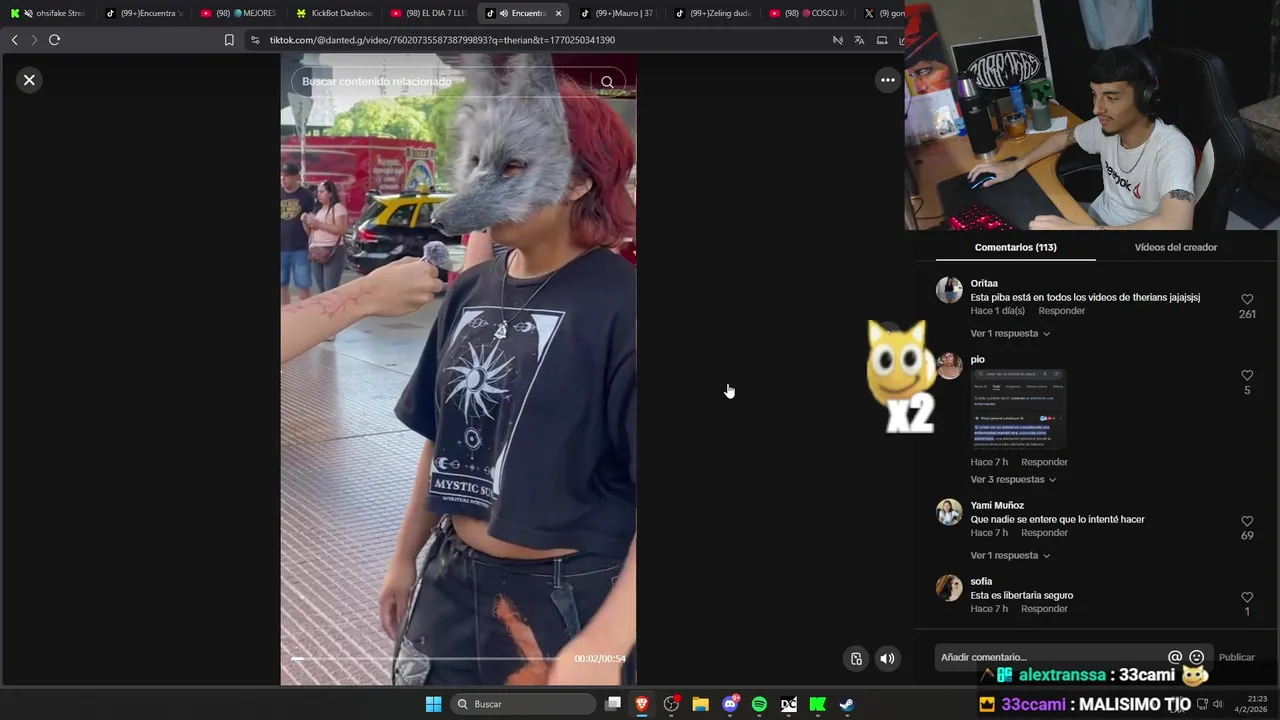The width and height of the screenshot is (1280, 720).
Task: Go back with the browser back arrow
Action: (14, 40)
